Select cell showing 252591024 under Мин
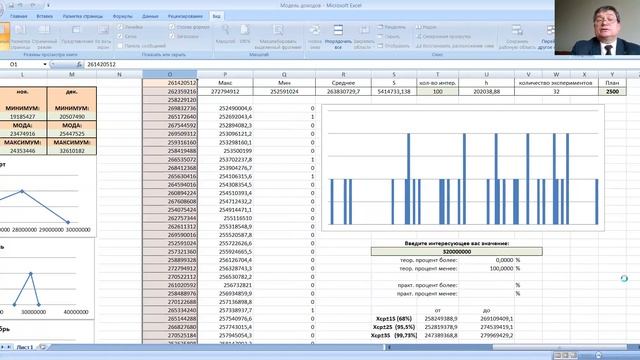The width and height of the screenshot is (640, 360). point(284,91)
